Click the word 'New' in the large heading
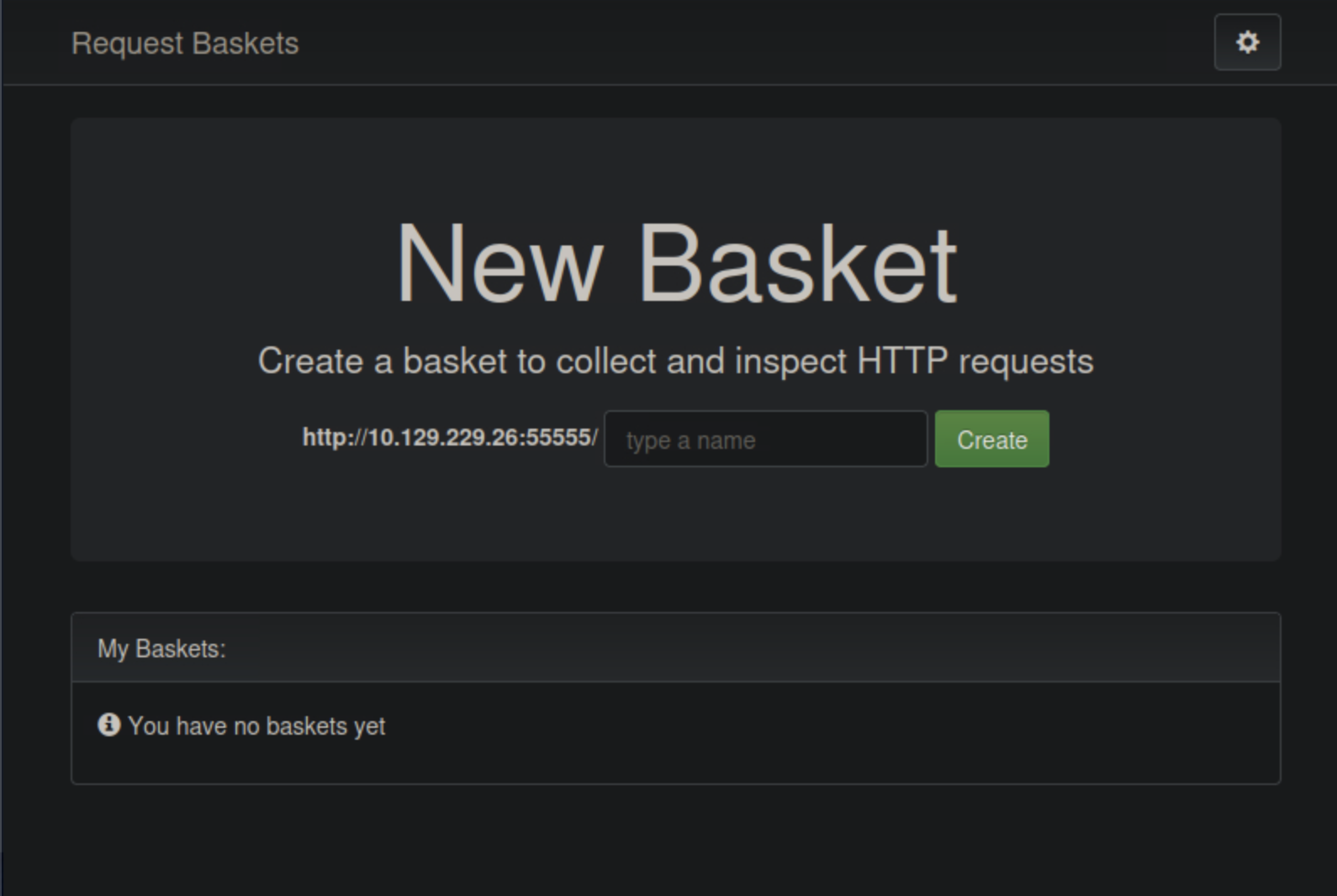 (499, 263)
